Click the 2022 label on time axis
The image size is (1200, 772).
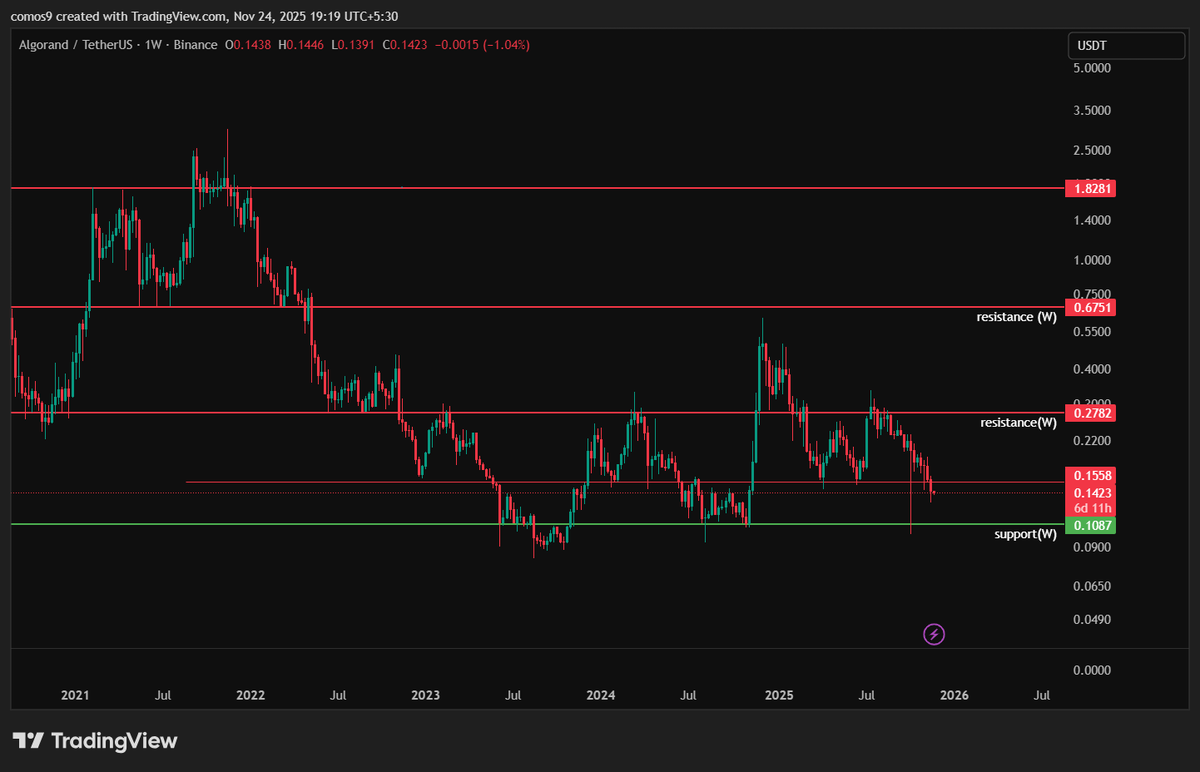click(250, 694)
